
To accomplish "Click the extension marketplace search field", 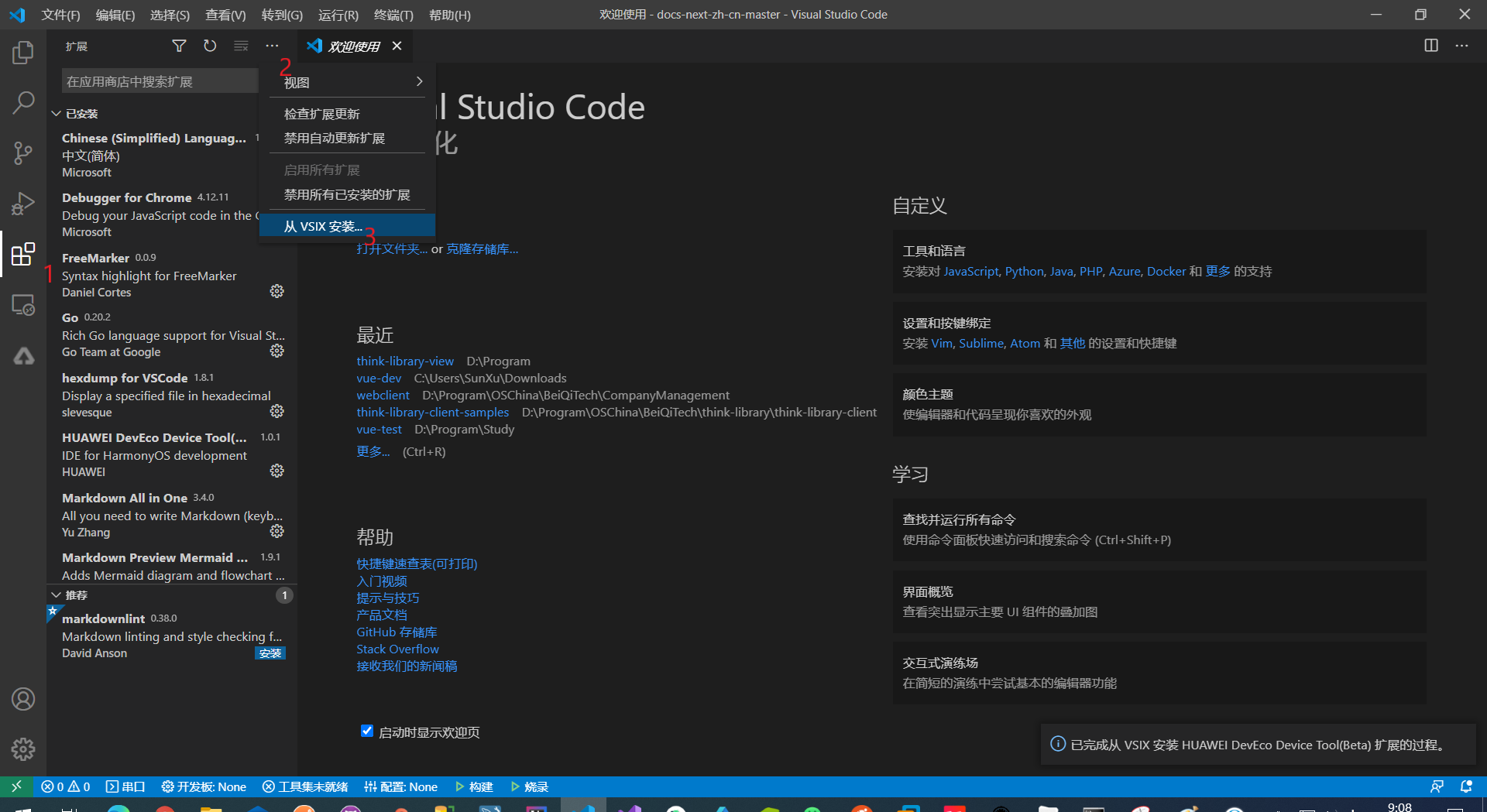I will click(x=160, y=81).
